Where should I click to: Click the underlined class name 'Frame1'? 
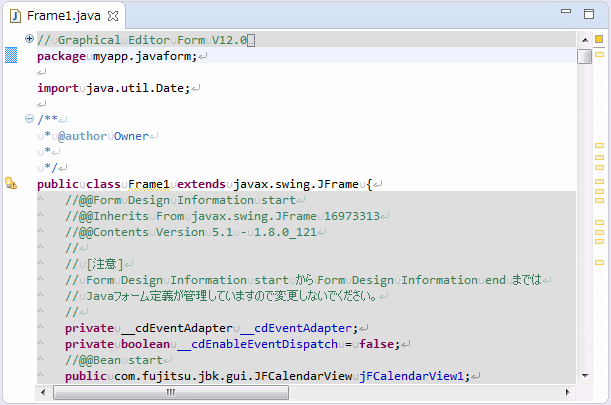149,184
